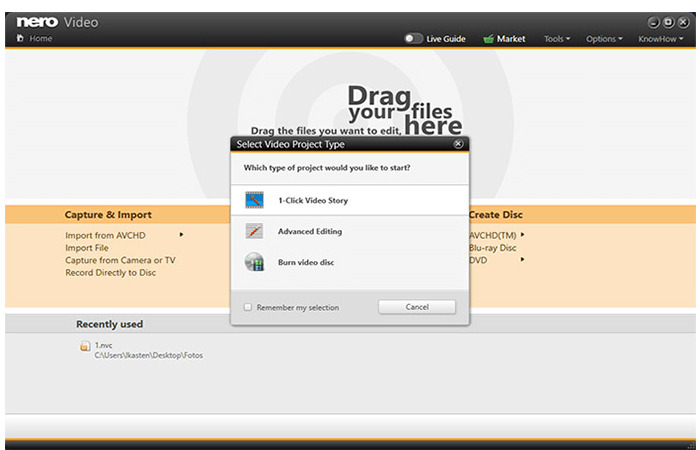Select the DVD disc option

(478, 260)
